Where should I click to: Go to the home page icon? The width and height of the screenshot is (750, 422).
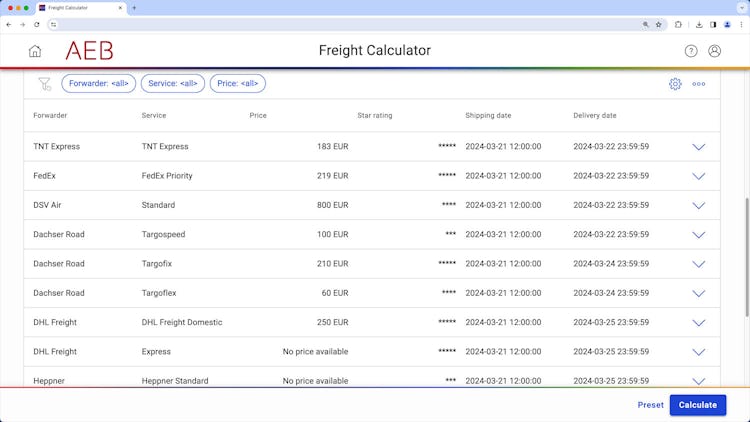[x=35, y=51]
